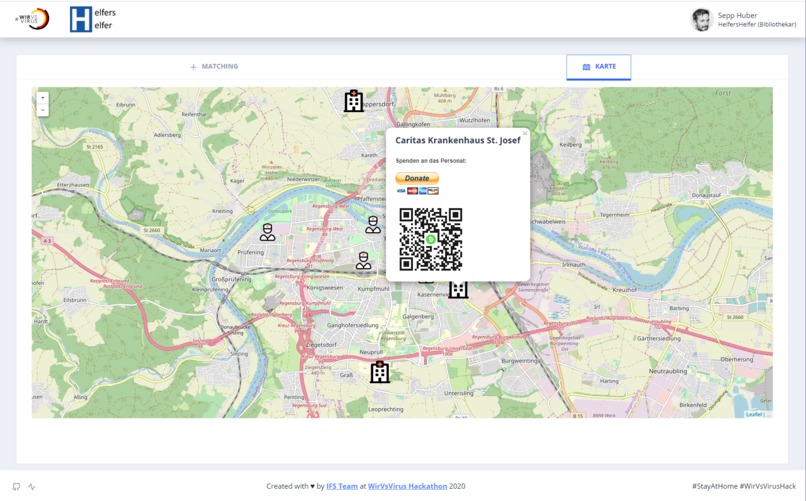806x501 pixels.
Task: Click the Neutraubling label on map
Action: [667, 371]
